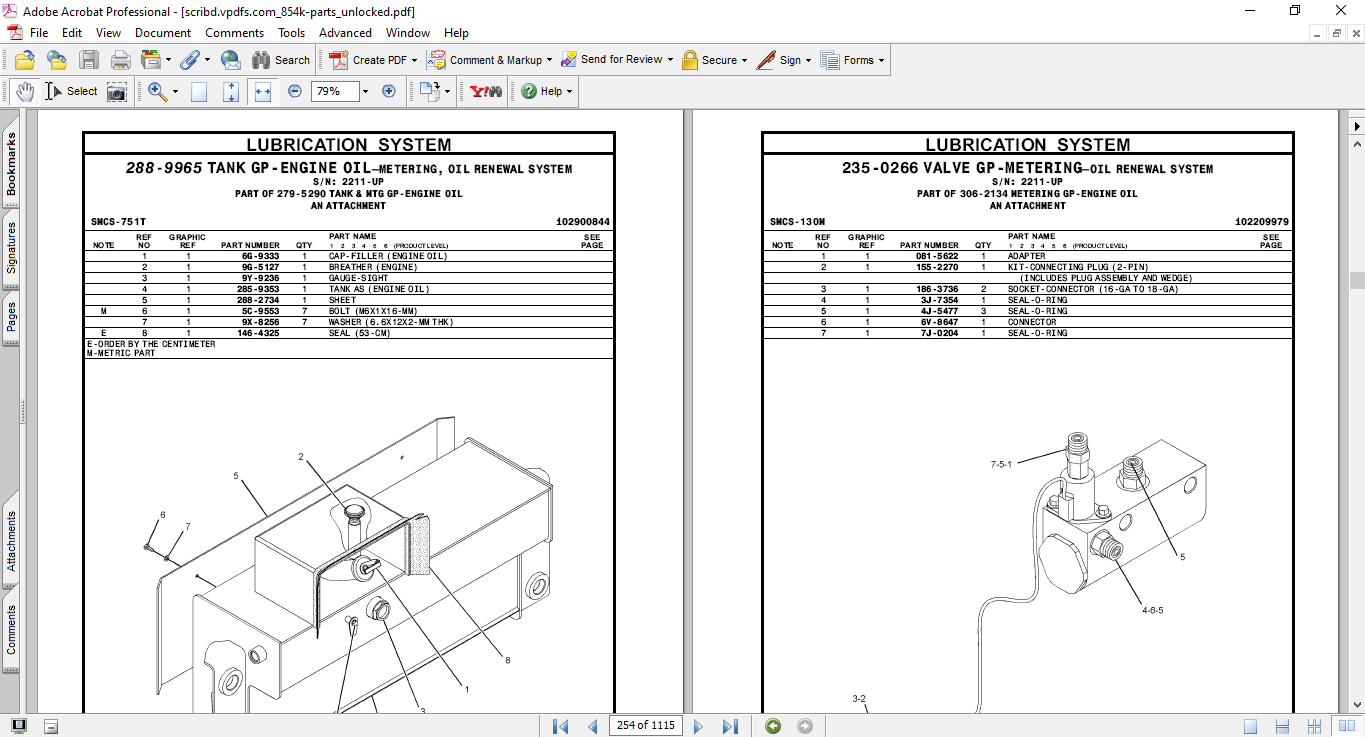1365x737 pixels.
Task: Click the Fit Width view icon
Action: (x=262, y=91)
